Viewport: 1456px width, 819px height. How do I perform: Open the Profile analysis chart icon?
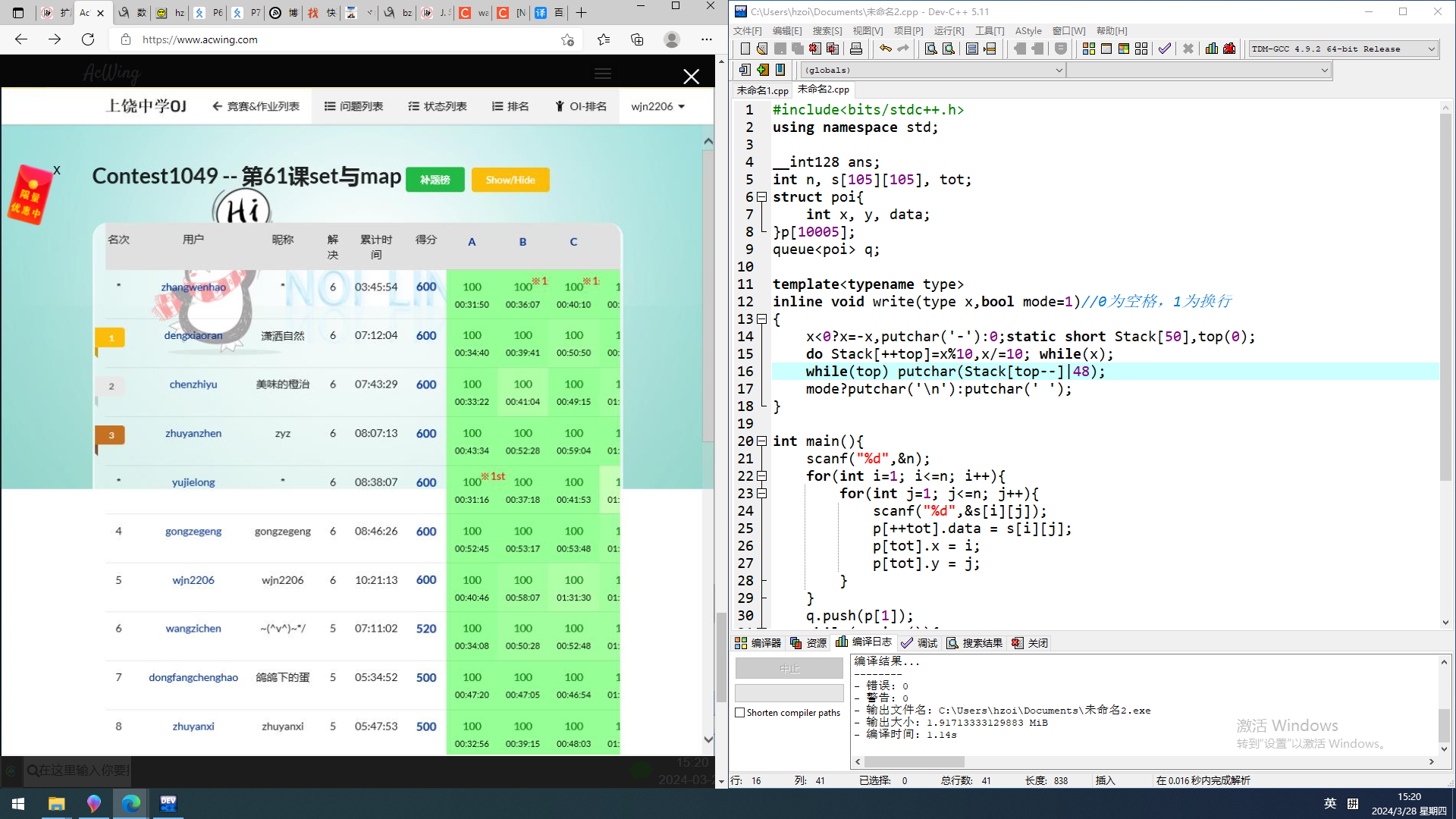1212,49
